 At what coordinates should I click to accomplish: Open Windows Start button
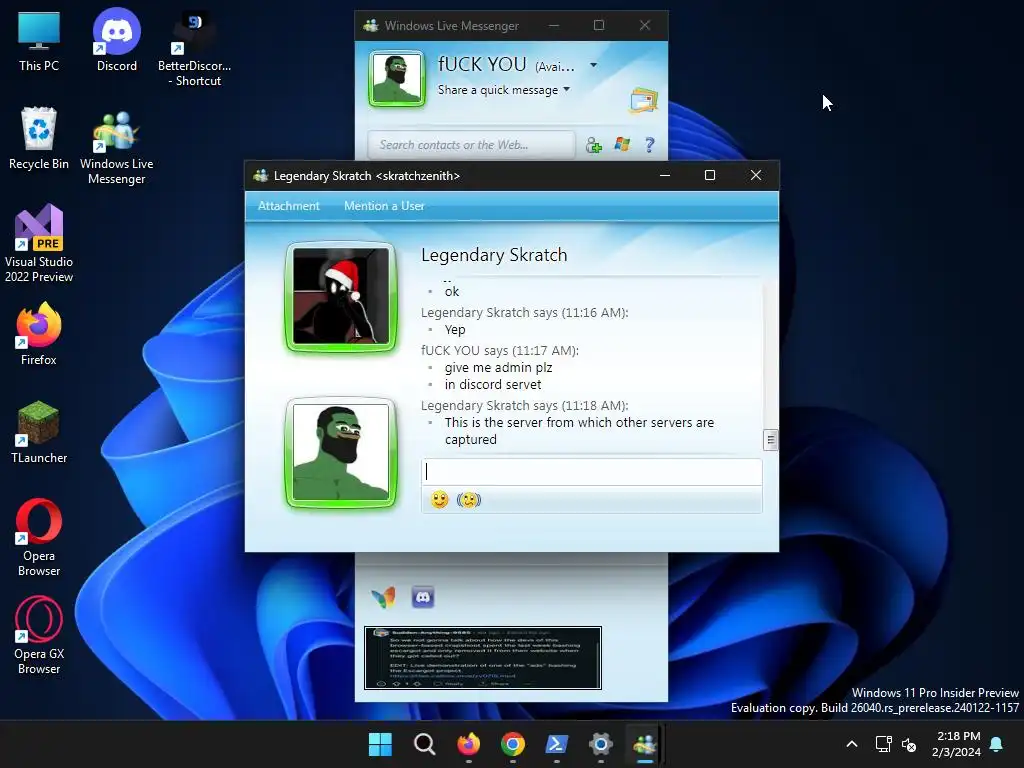(380, 744)
